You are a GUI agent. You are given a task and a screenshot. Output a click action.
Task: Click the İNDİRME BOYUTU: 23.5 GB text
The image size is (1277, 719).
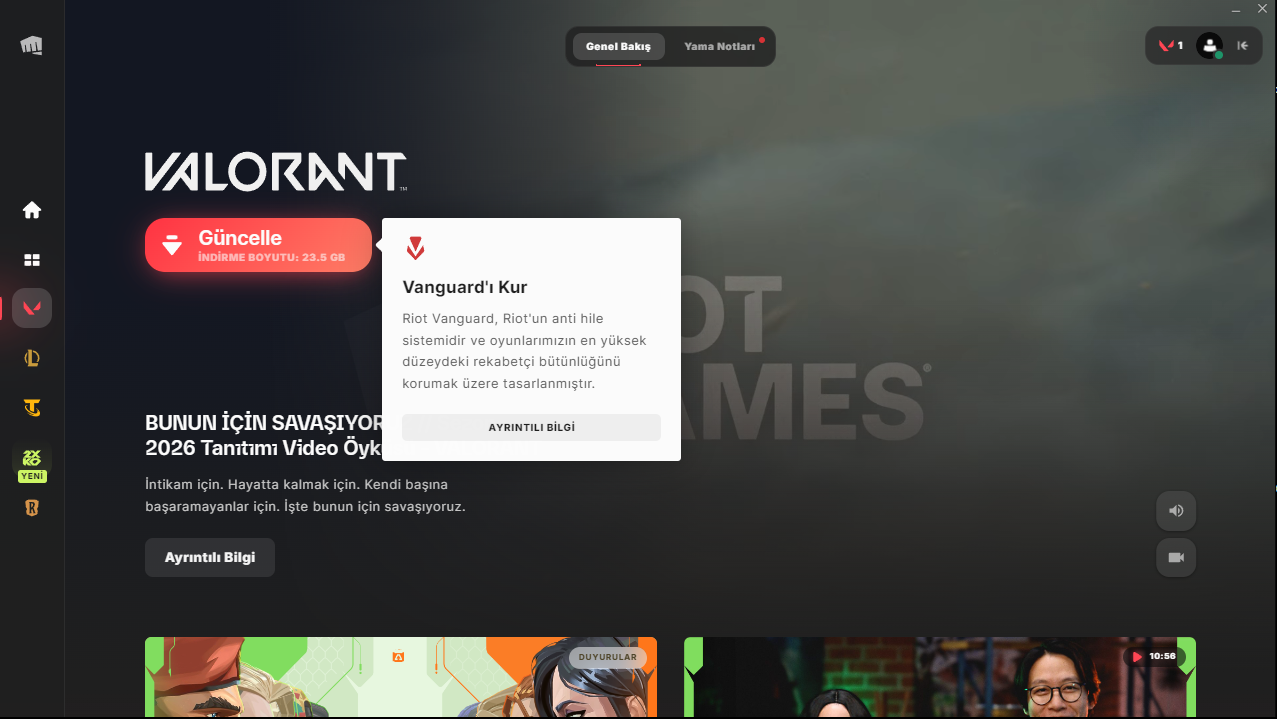(x=271, y=257)
